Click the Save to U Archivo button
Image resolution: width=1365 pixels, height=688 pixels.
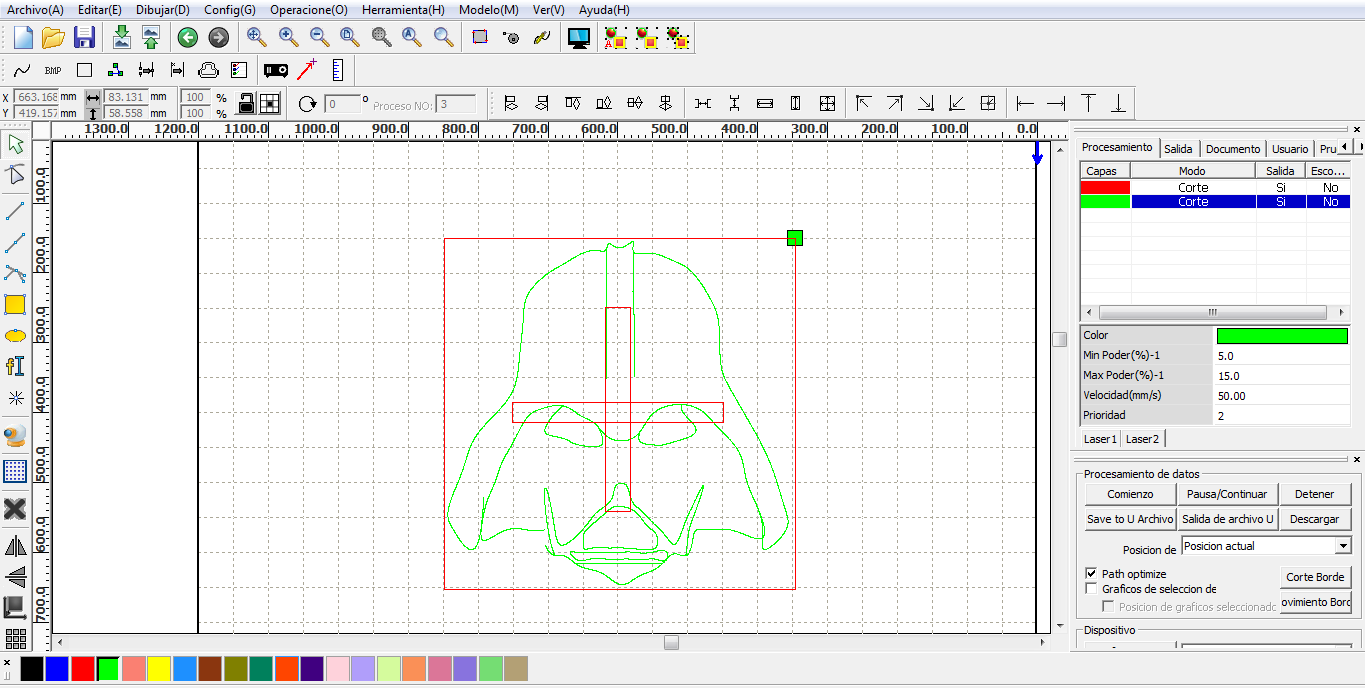pos(1130,519)
